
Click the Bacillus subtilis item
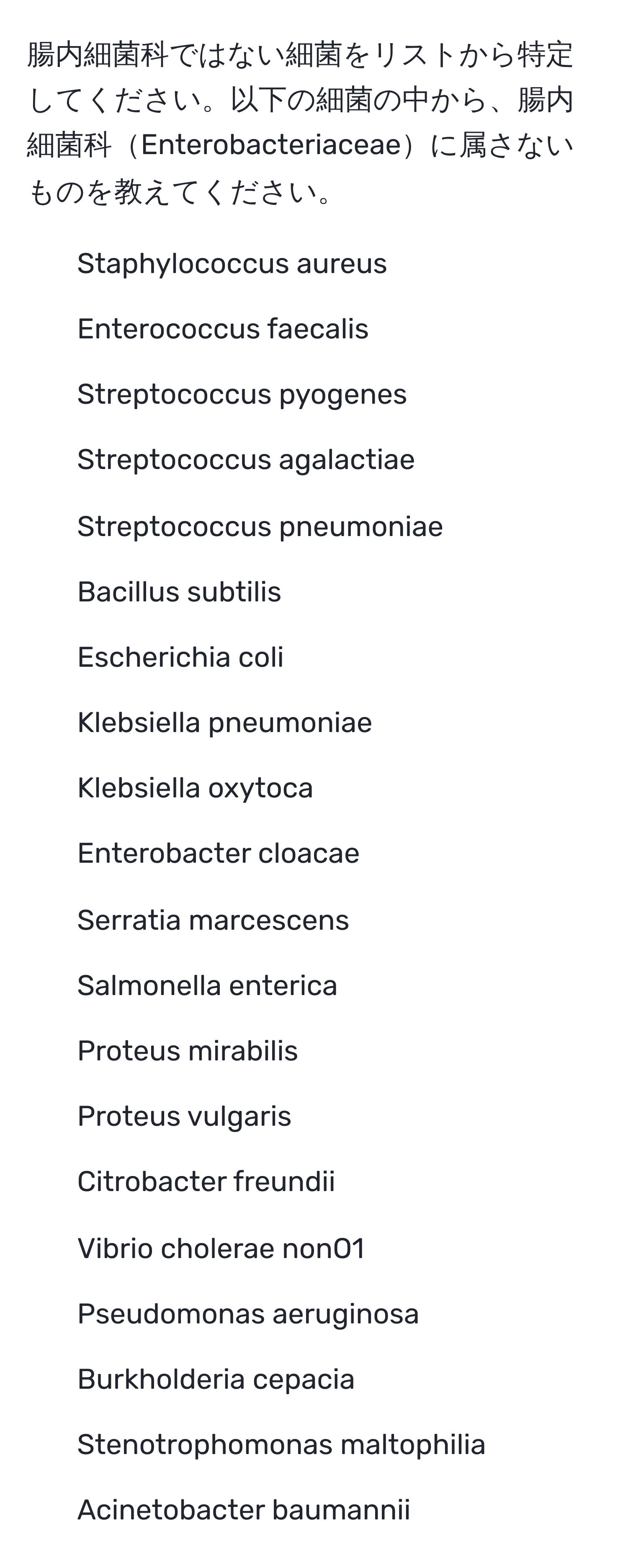click(x=179, y=592)
